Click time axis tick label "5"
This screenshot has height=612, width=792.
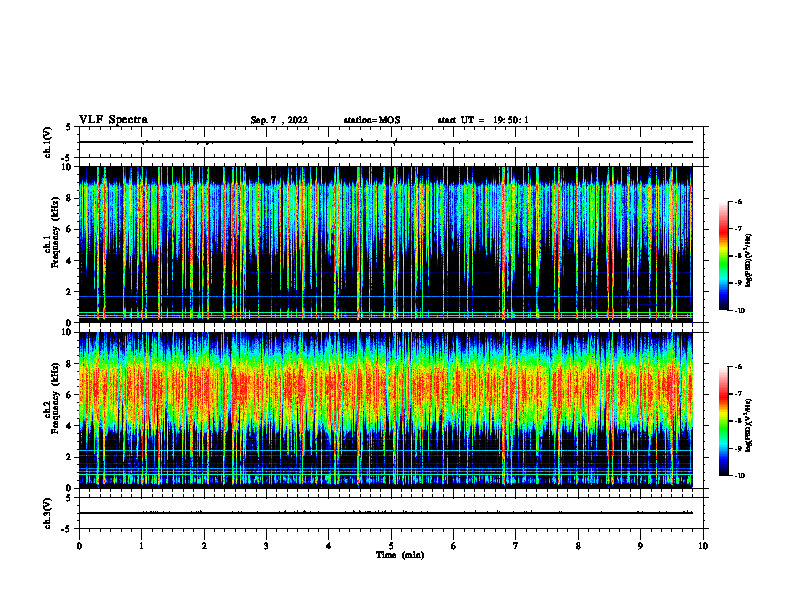pos(391,546)
